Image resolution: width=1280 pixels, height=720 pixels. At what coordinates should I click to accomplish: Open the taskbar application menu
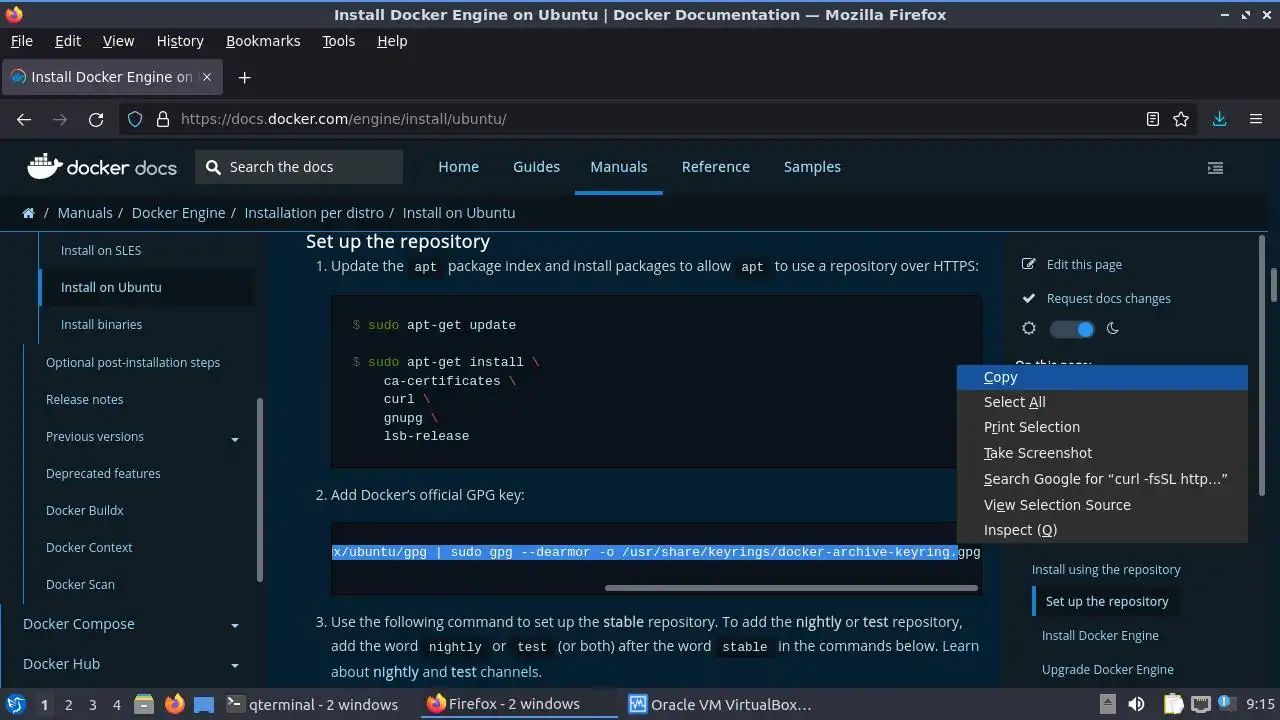[15, 705]
